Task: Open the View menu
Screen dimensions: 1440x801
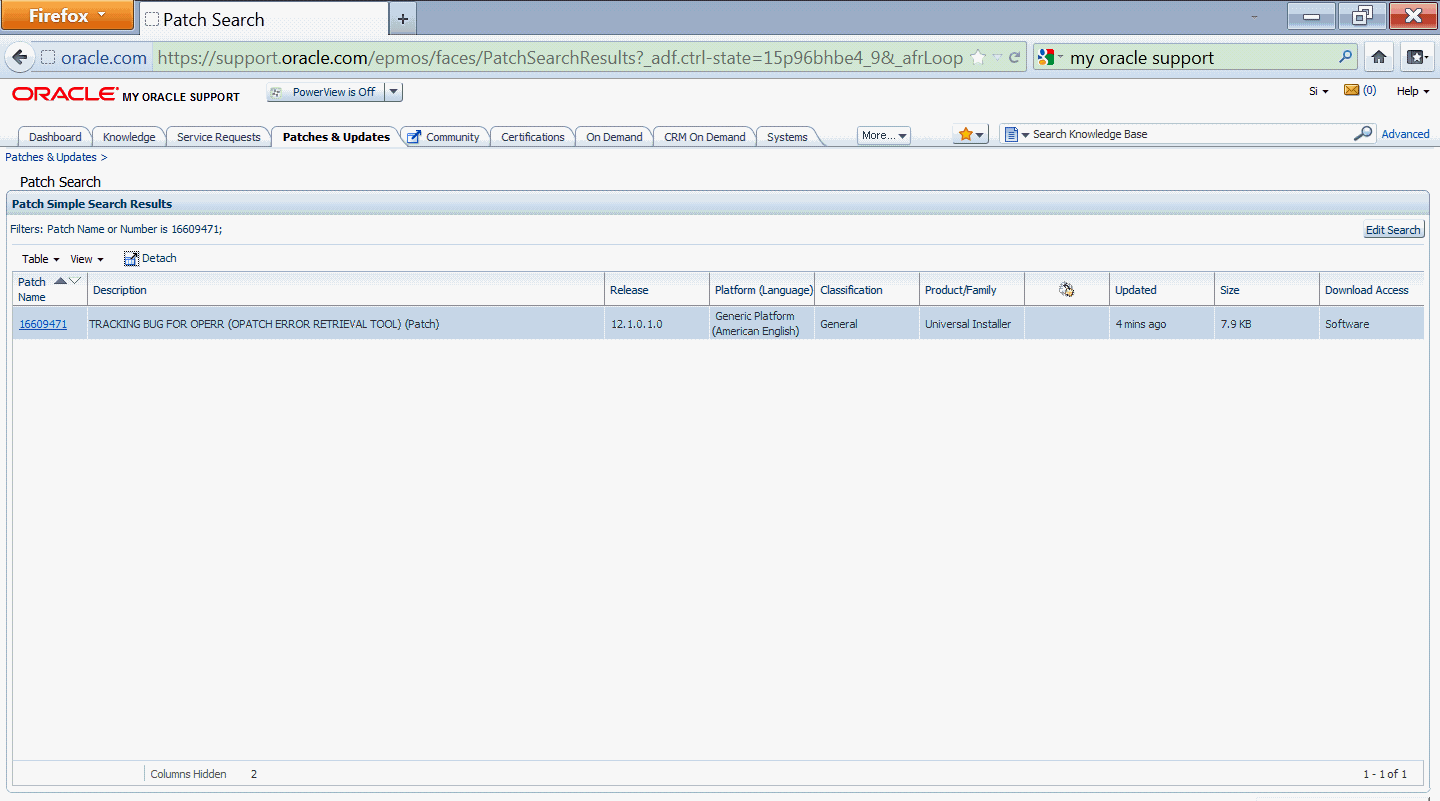Action: [87, 259]
